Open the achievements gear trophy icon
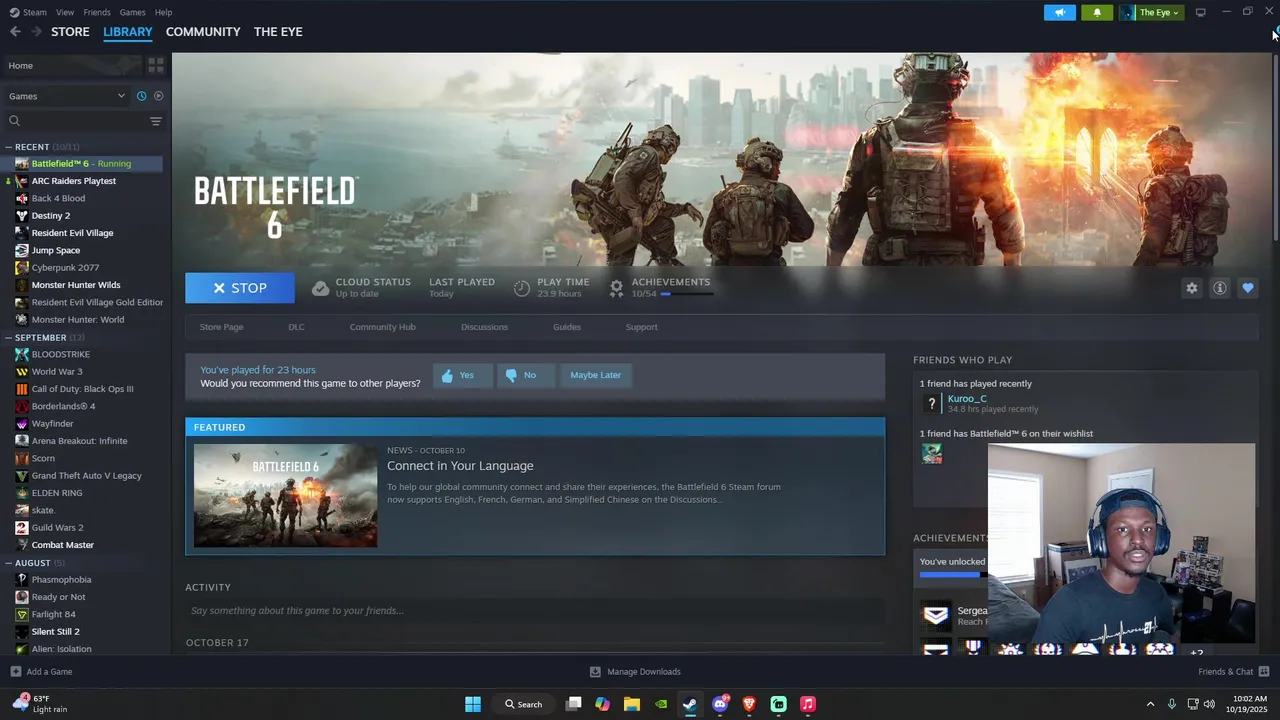The height and width of the screenshot is (720, 1280). 616,288
